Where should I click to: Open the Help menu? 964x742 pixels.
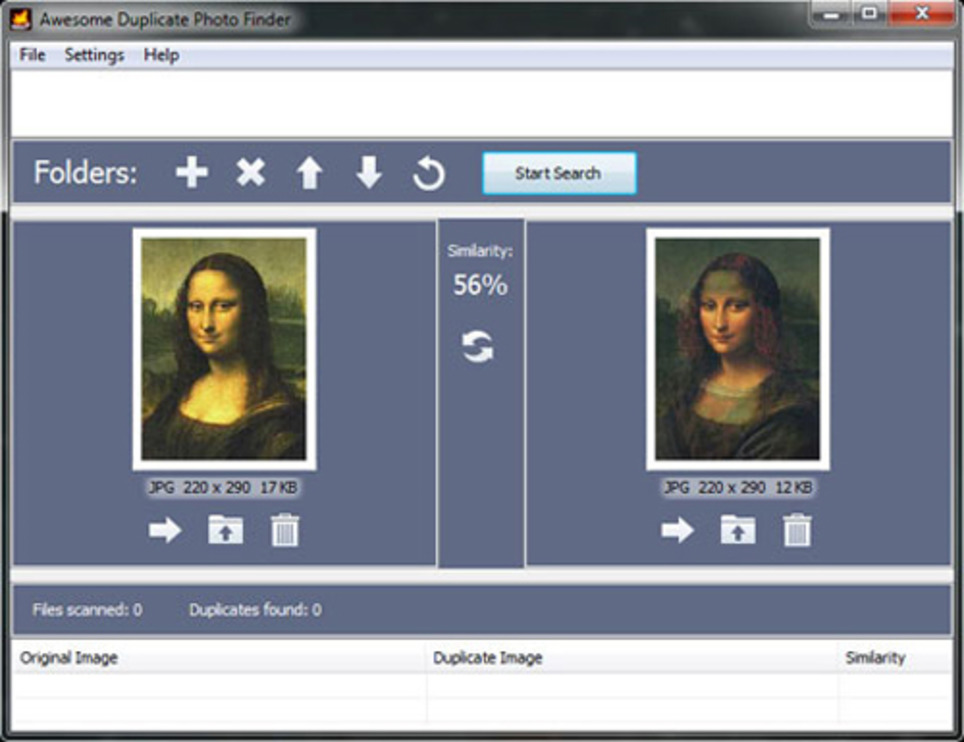[163, 55]
